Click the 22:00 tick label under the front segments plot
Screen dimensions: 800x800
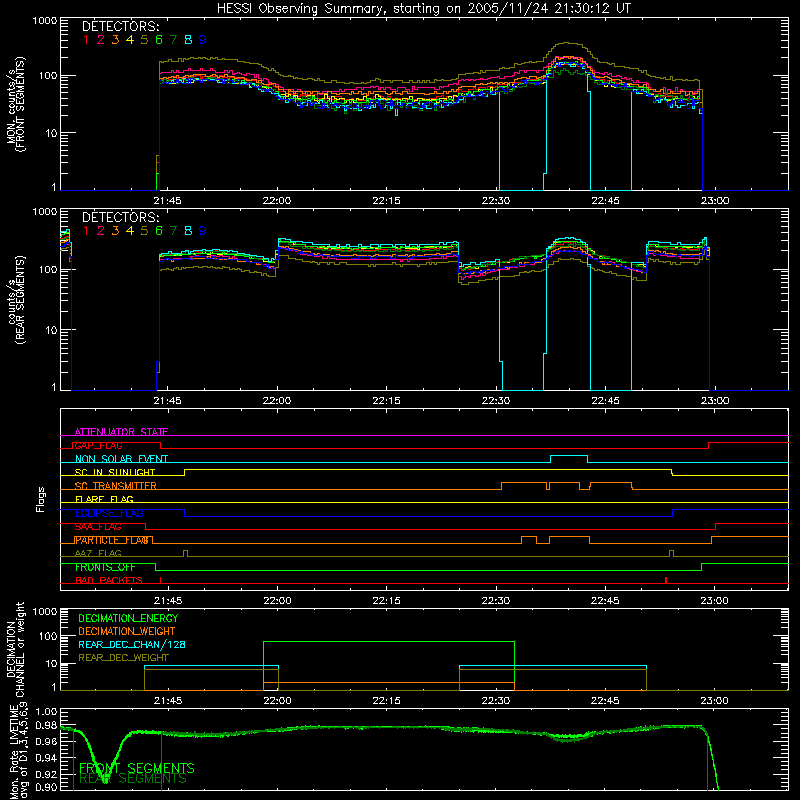277,201
